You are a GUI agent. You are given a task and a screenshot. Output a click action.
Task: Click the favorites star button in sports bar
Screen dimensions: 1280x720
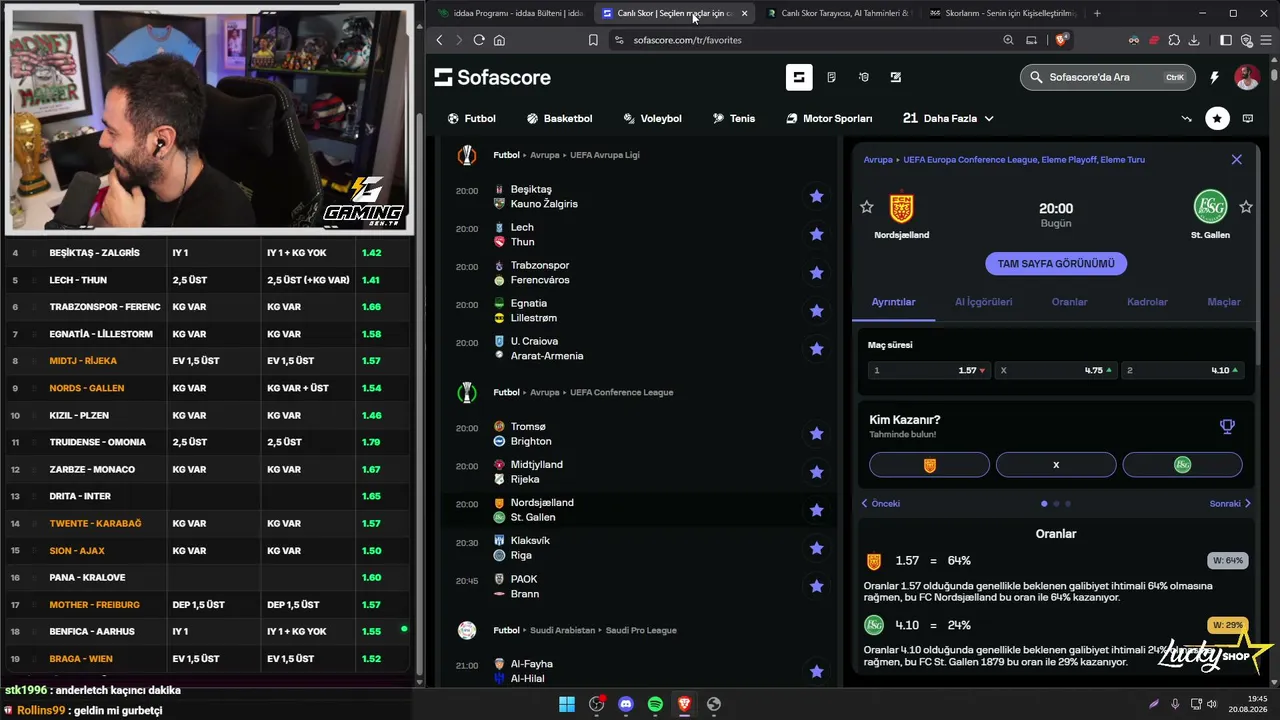(x=1217, y=118)
